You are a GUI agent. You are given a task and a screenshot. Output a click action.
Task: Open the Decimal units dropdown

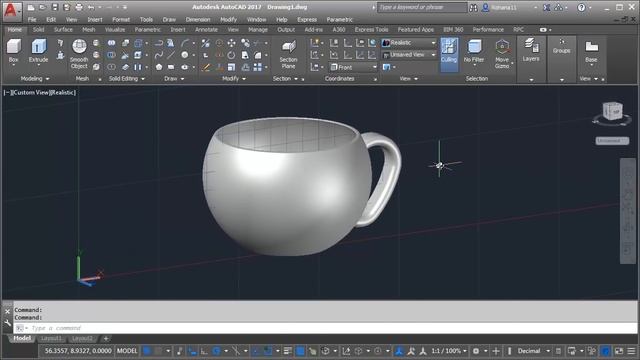533,351
